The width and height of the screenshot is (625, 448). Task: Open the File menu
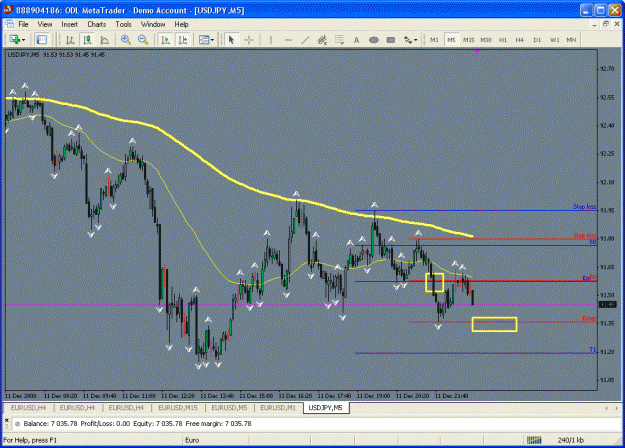pos(24,24)
